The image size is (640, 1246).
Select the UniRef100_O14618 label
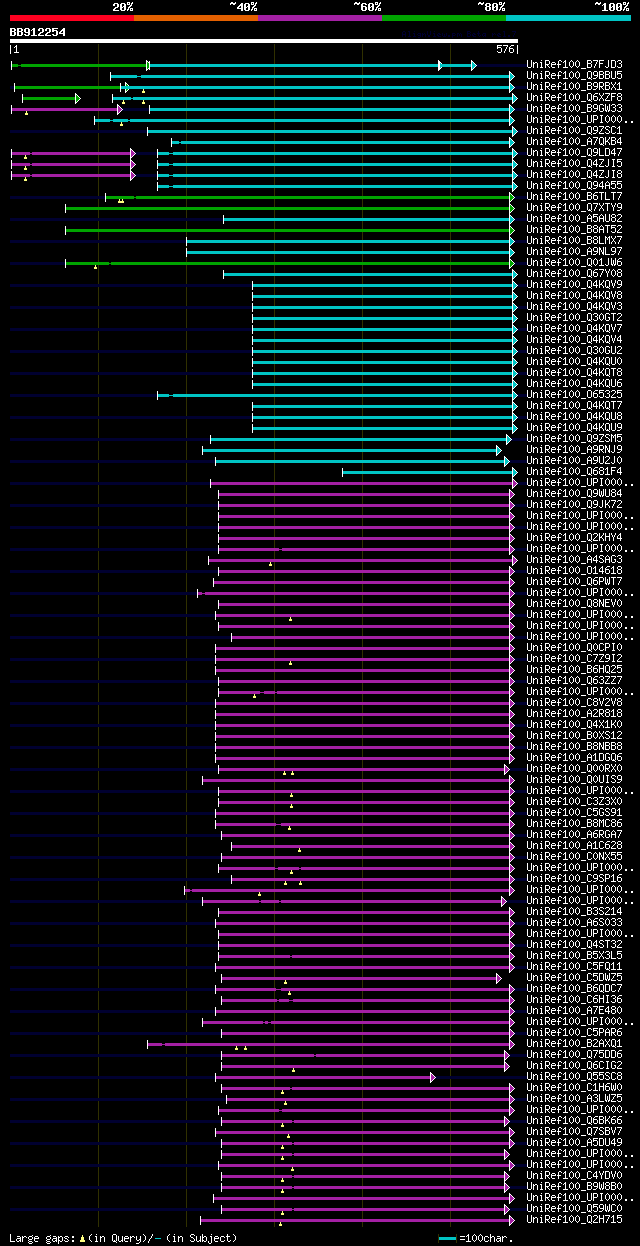574,570
